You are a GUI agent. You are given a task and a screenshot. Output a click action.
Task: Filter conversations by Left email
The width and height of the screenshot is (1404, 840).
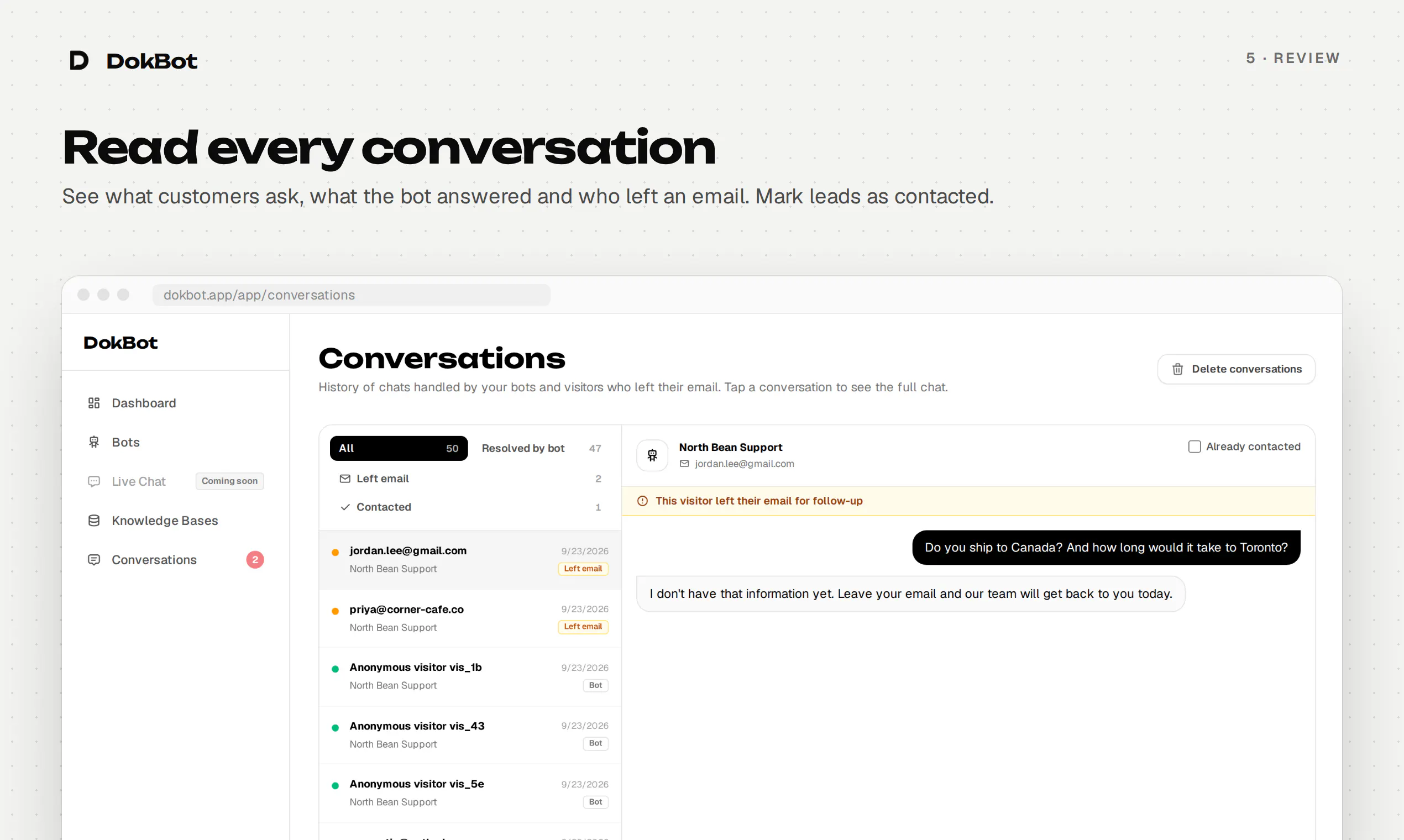[470, 479]
